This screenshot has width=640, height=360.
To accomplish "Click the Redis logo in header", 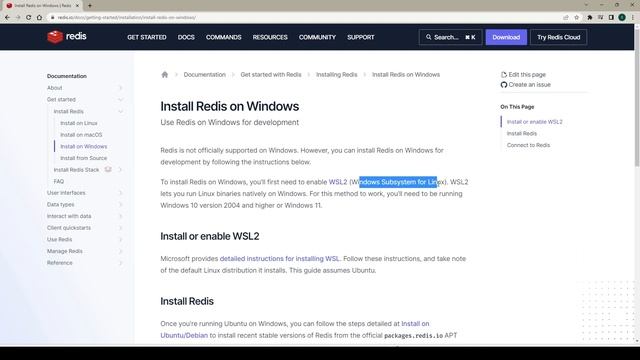I will (x=67, y=37).
